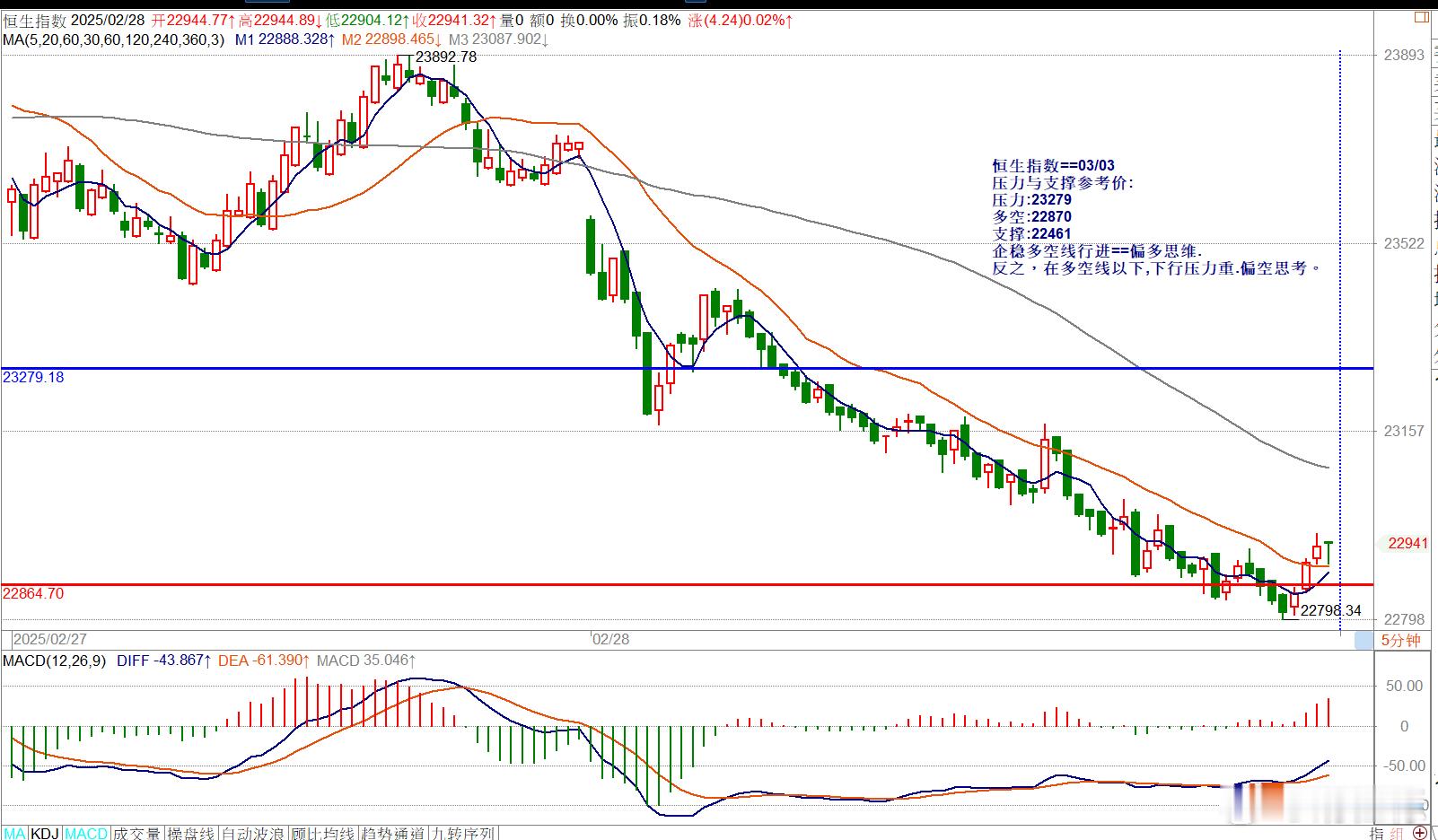Open the 九转序列 tab
This screenshot has height=840, width=1438.
(462, 833)
